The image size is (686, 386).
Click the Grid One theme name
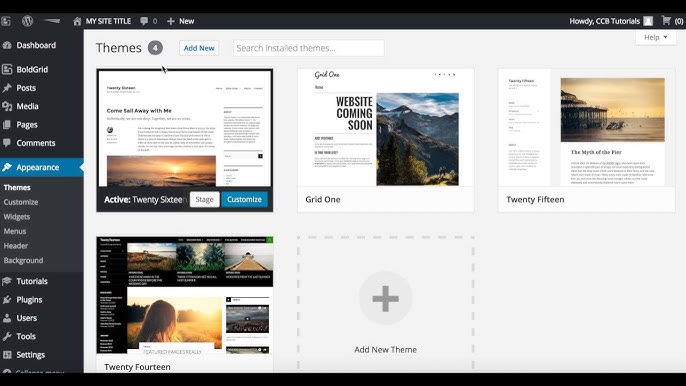(x=323, y=200)
